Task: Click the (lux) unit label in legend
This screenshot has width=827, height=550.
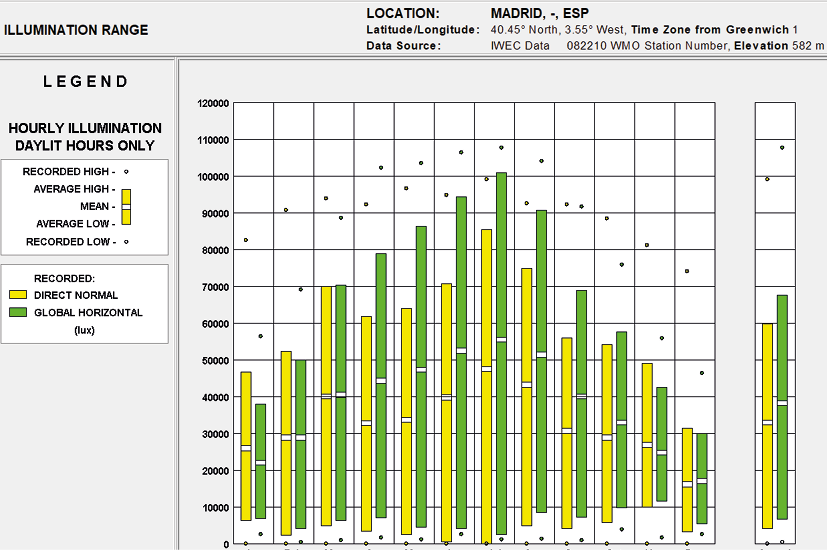Action: (x=85, y=330)
